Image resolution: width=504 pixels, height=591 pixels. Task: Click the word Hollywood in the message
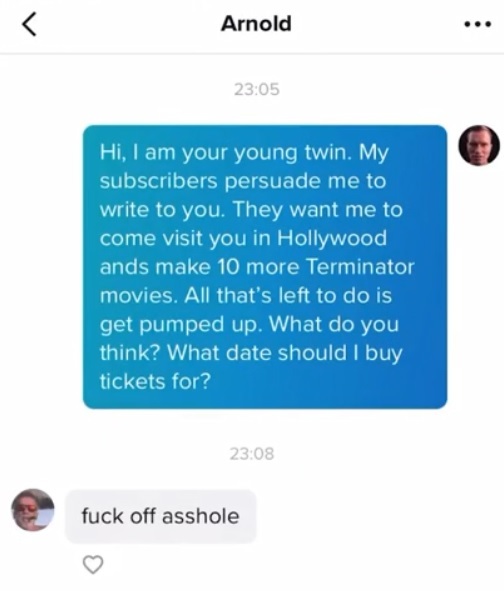coord(332,239)
